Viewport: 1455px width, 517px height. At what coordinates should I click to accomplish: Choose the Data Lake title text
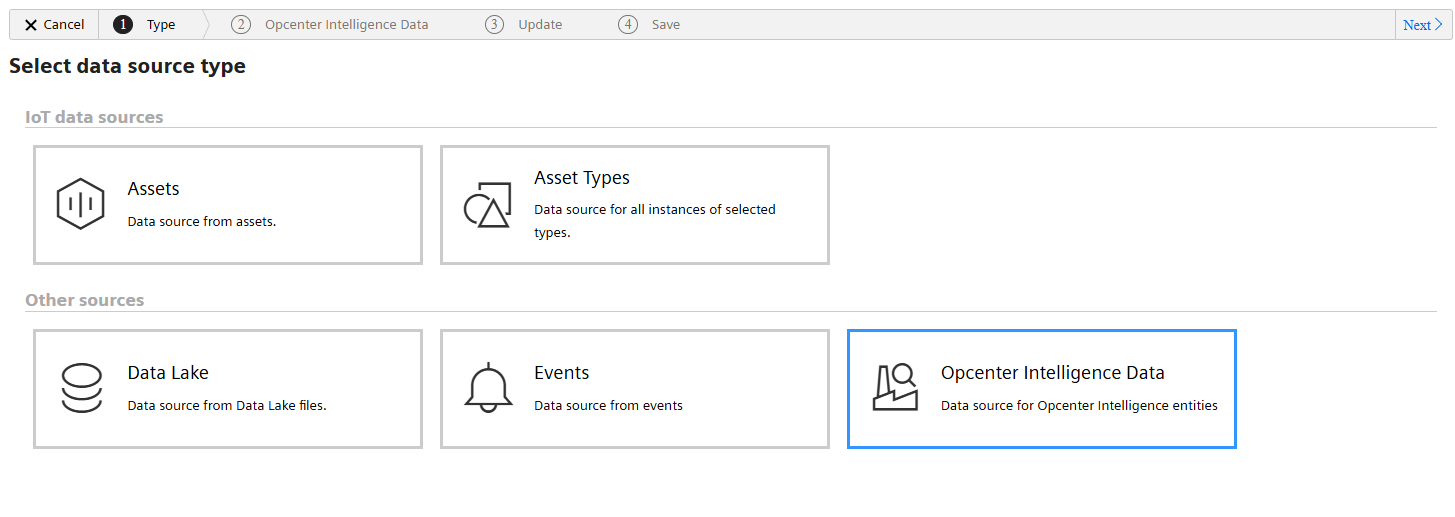(x=168, y=373)
